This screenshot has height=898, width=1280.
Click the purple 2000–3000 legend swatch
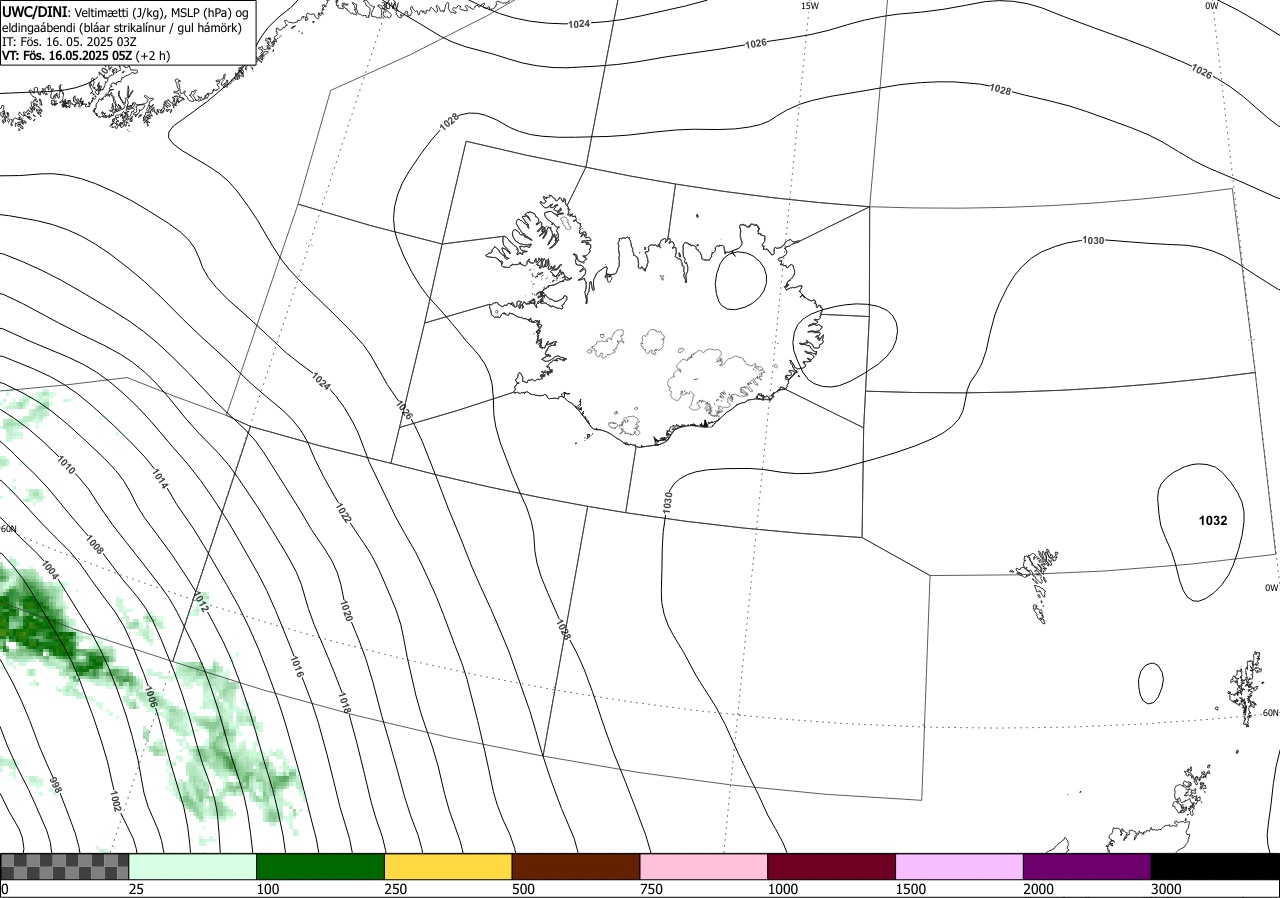click(1087, 866)
